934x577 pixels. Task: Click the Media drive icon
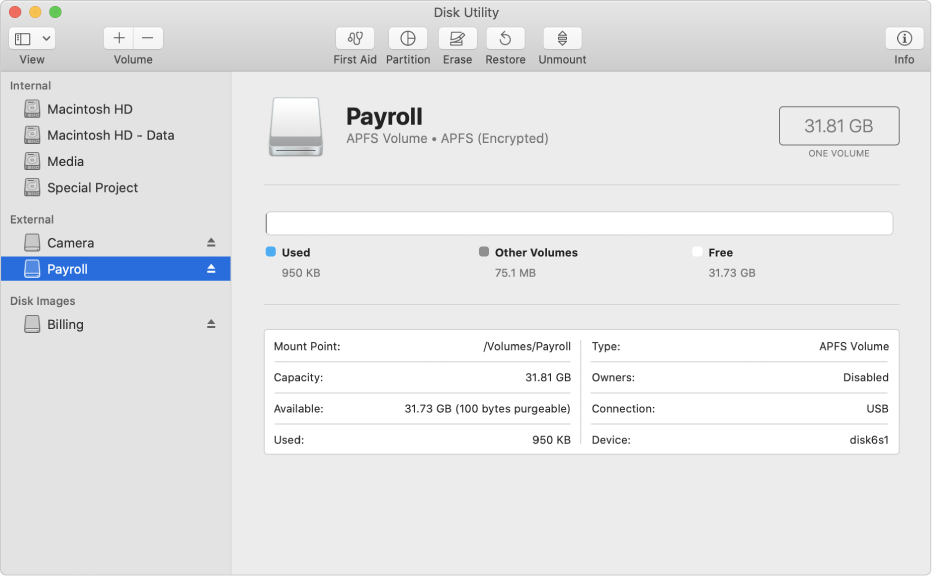point(32,161)
